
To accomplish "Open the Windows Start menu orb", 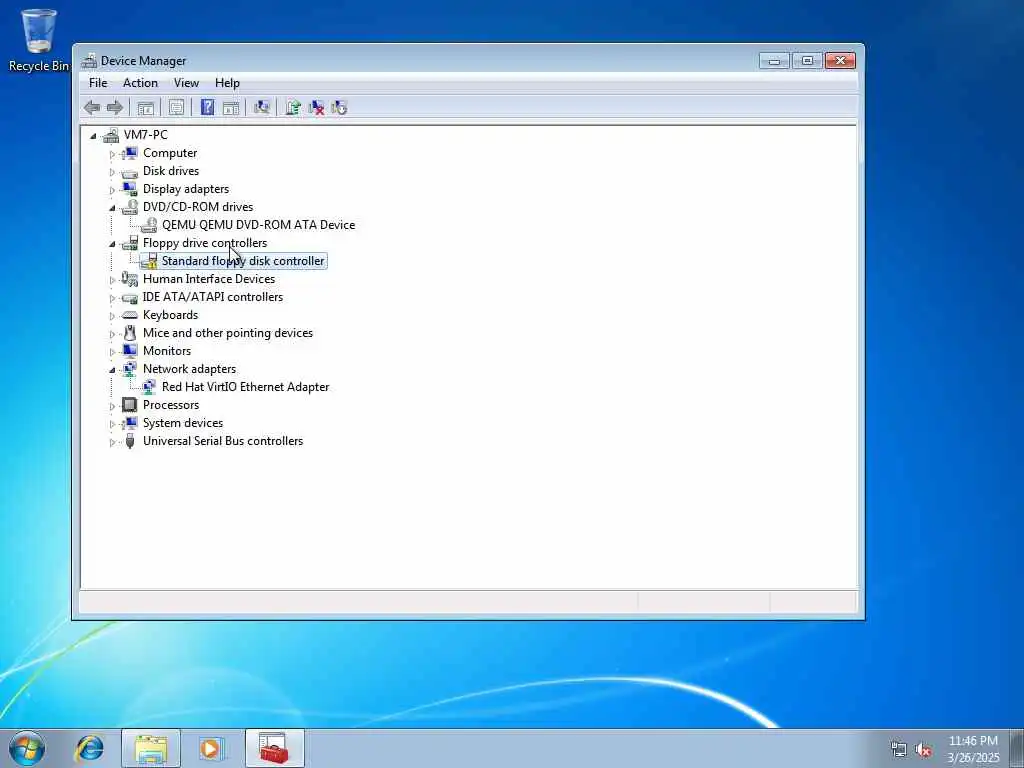I will click(x=27, y=748).
